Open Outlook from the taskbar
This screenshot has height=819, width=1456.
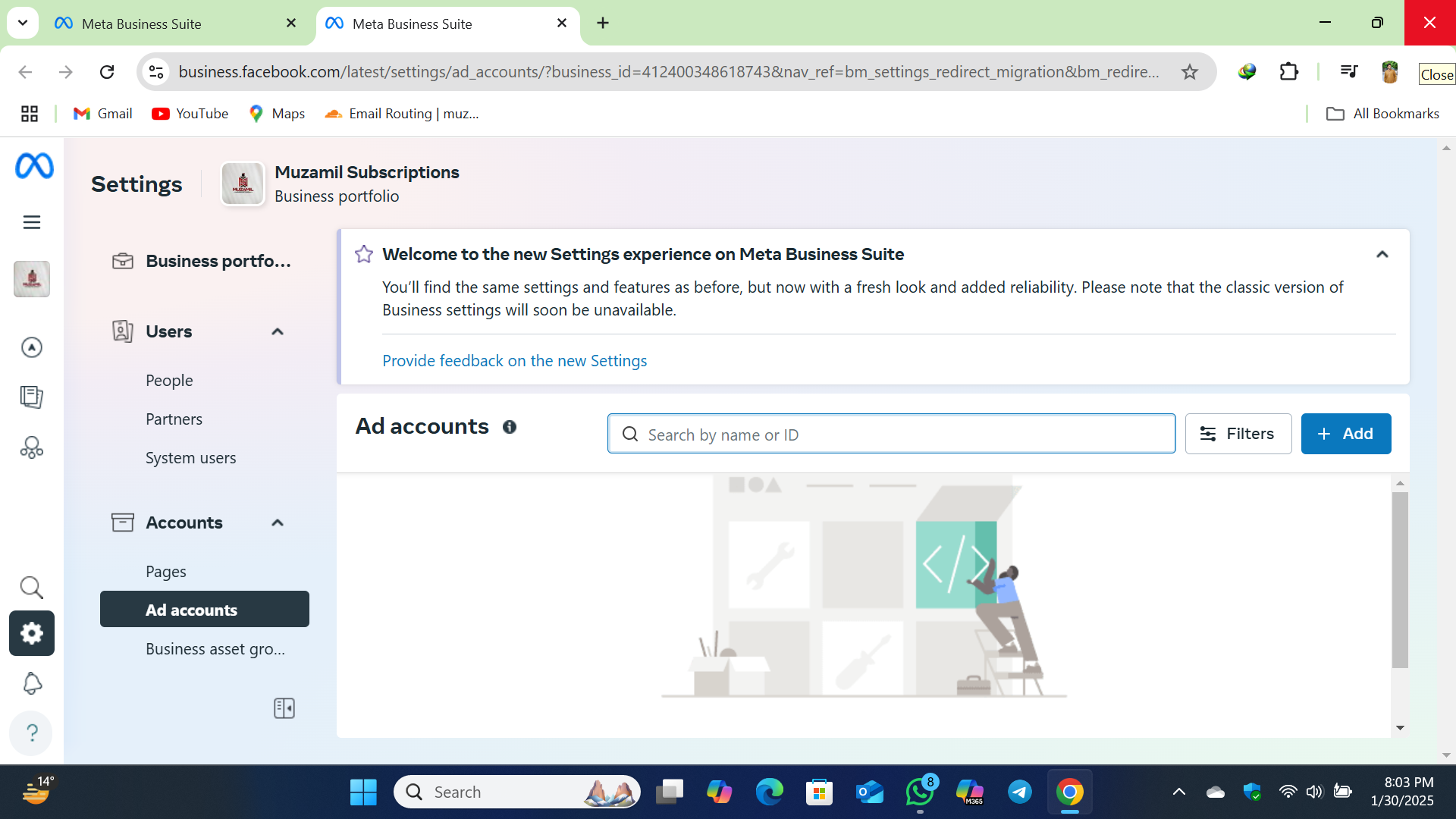870,792
